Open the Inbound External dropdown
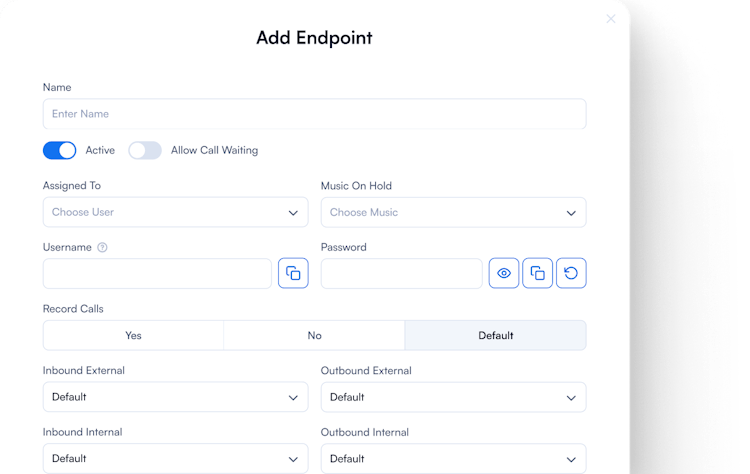The height and width of the screenshot is (474, 750). coord(175,397)
